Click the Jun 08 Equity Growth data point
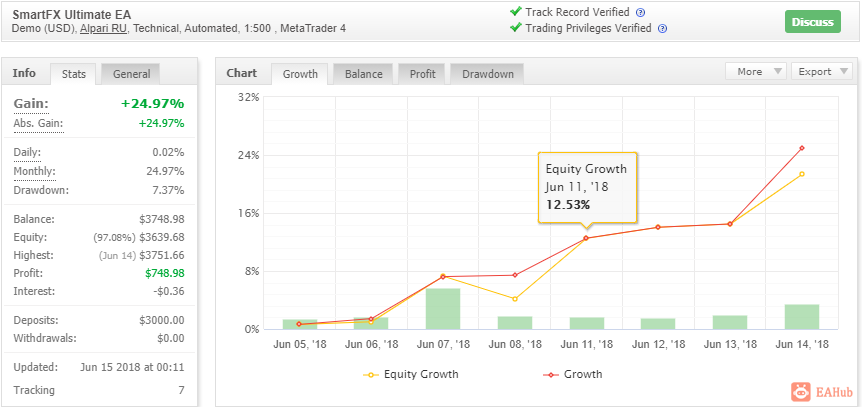The width and height of the screenshot is (862, 407). 515,299
